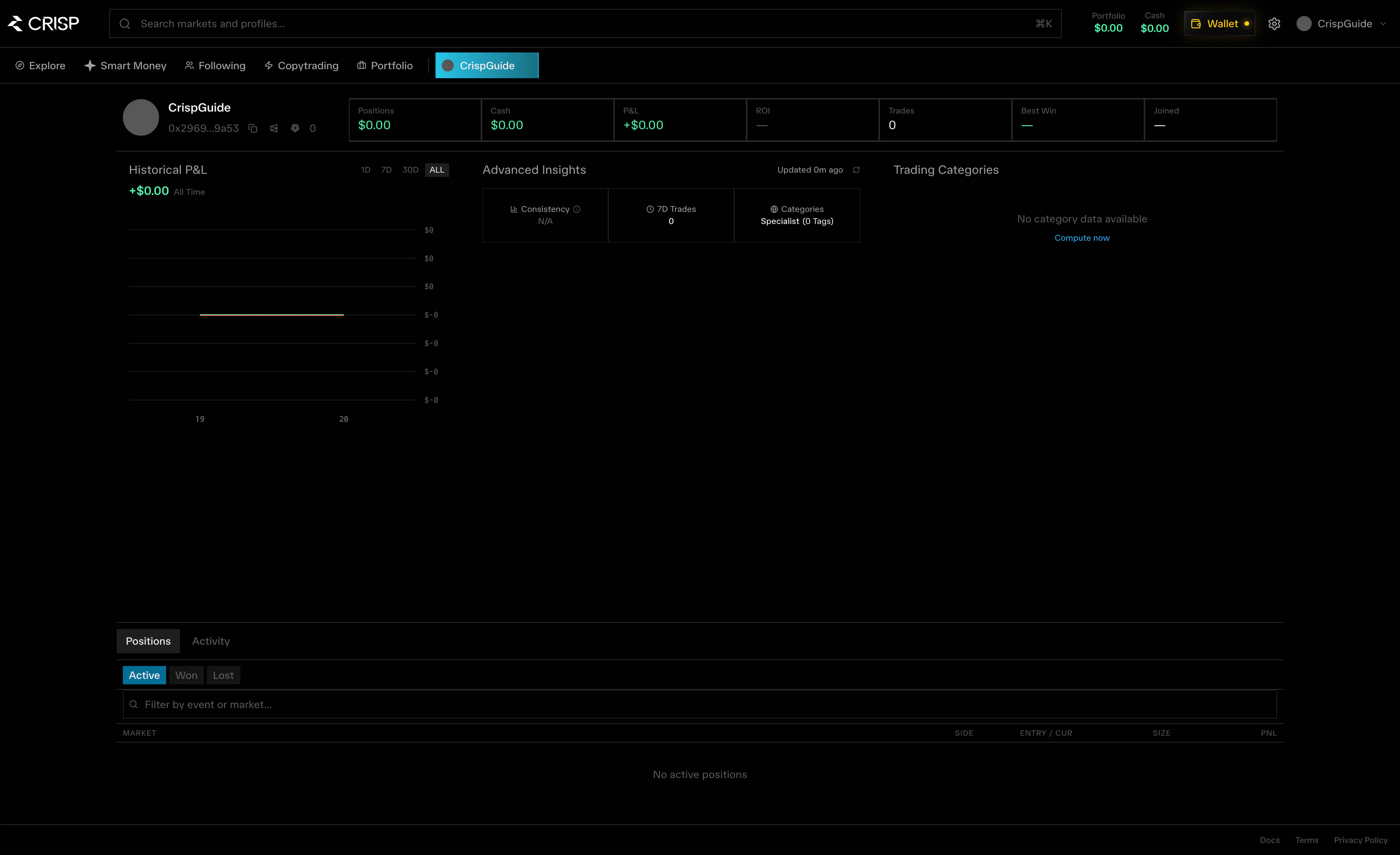This screenshot has height=855, width=1400.
Task: Click the CrispGuide profile avatar circle
Action: [141, 117]
